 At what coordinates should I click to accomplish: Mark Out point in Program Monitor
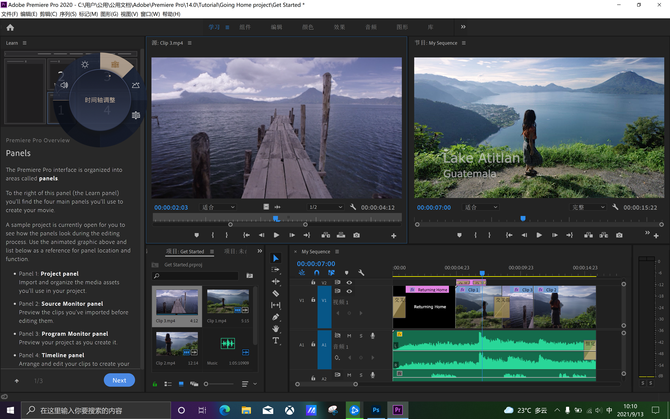[490, 235]
